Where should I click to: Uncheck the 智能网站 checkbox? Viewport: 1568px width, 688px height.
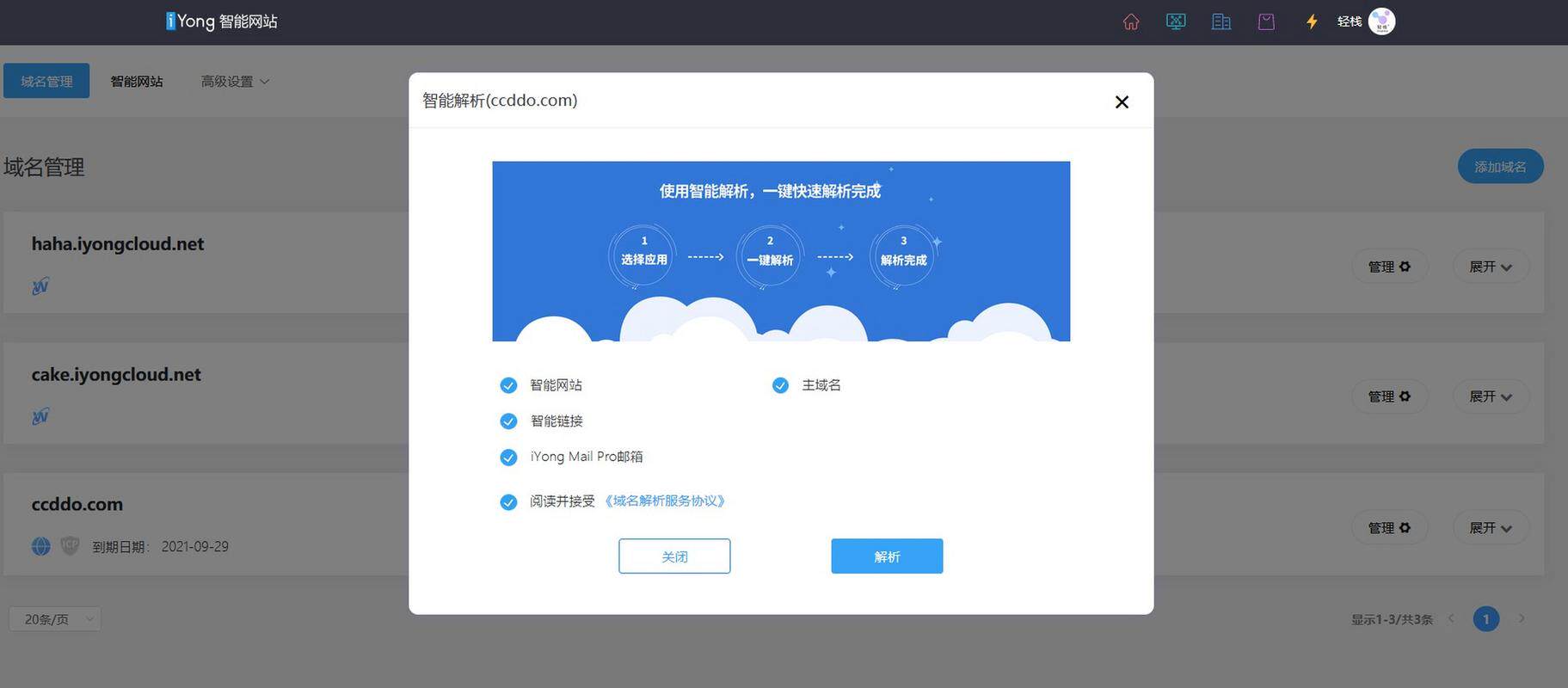[508, 385]
